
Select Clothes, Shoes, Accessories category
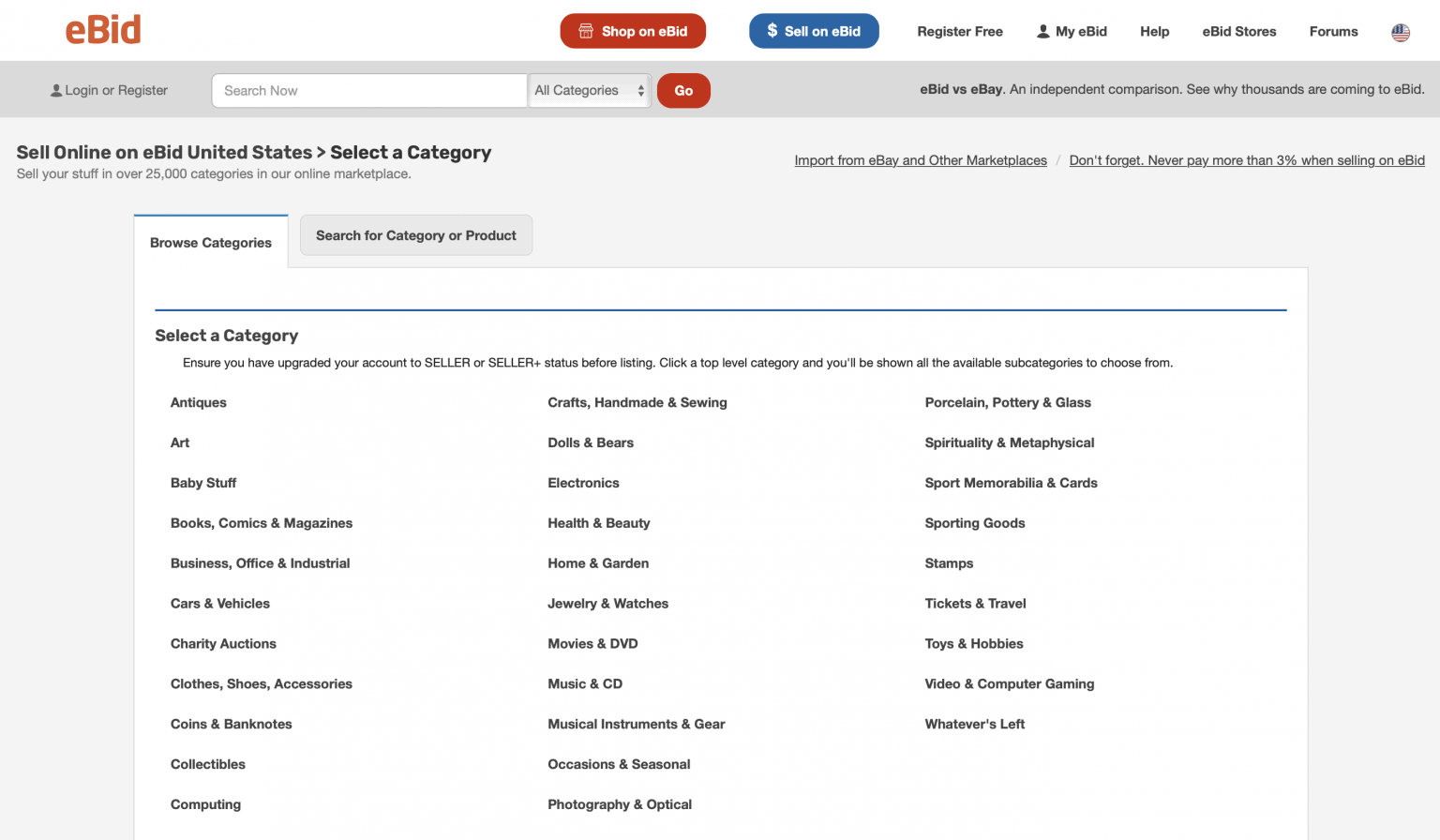coord(262,685)
